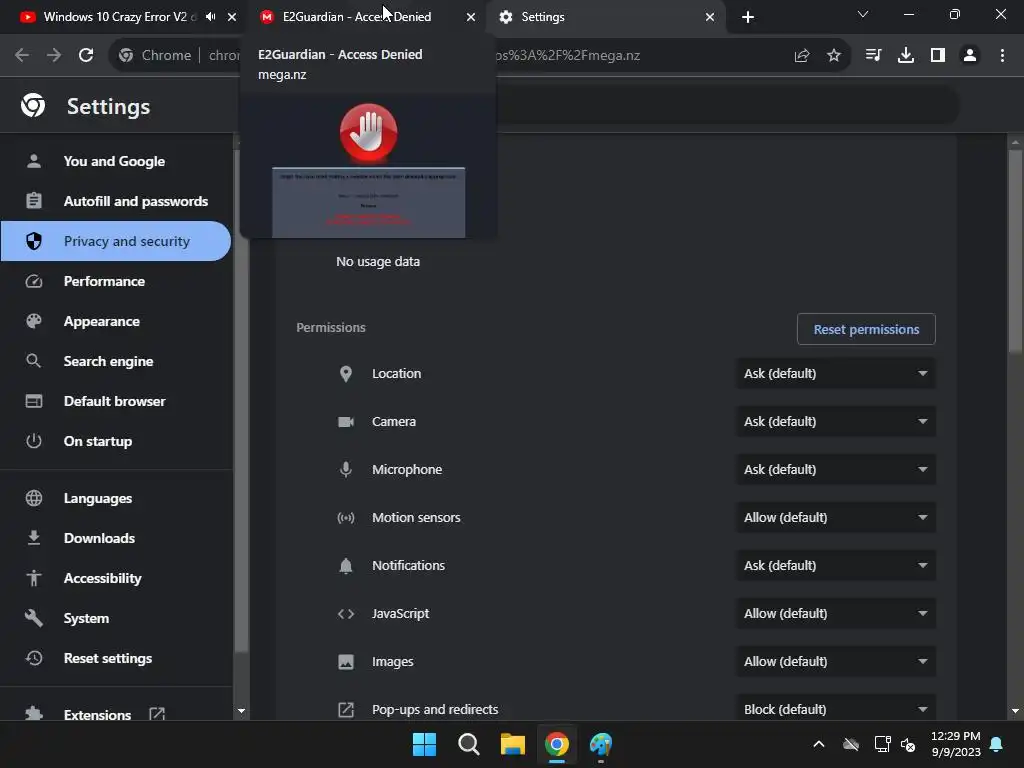Open Languages settings section
1024x768 pixels.
[x=115, y=498]
